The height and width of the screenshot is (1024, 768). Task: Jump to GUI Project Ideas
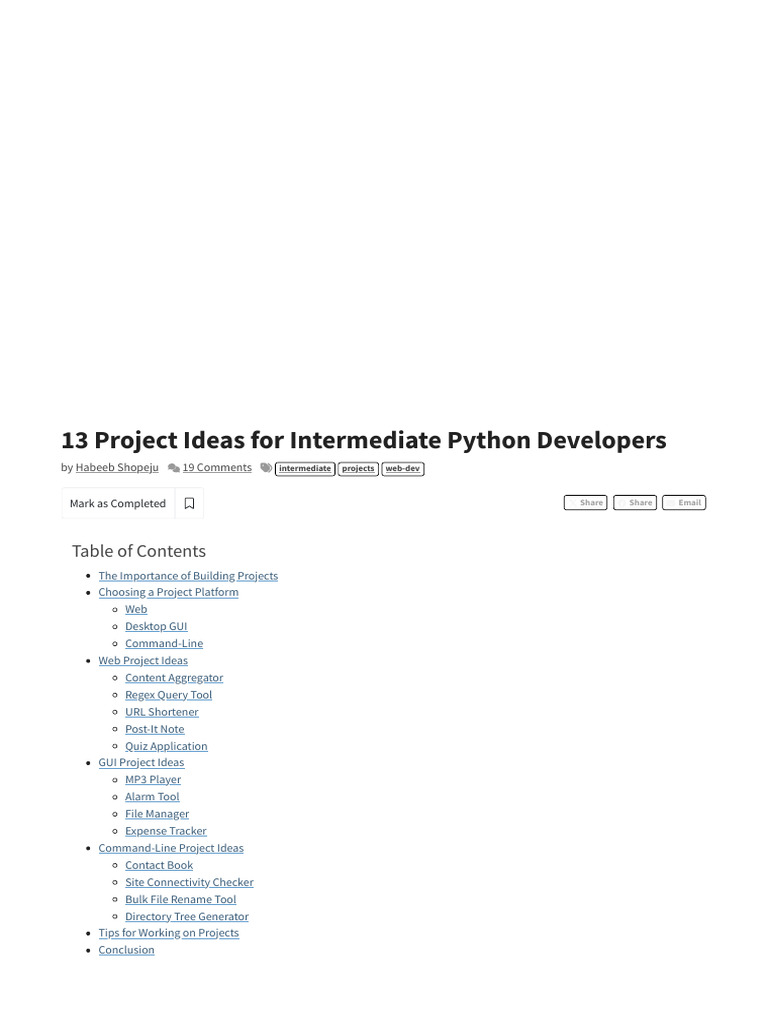[x=141, y=763]
